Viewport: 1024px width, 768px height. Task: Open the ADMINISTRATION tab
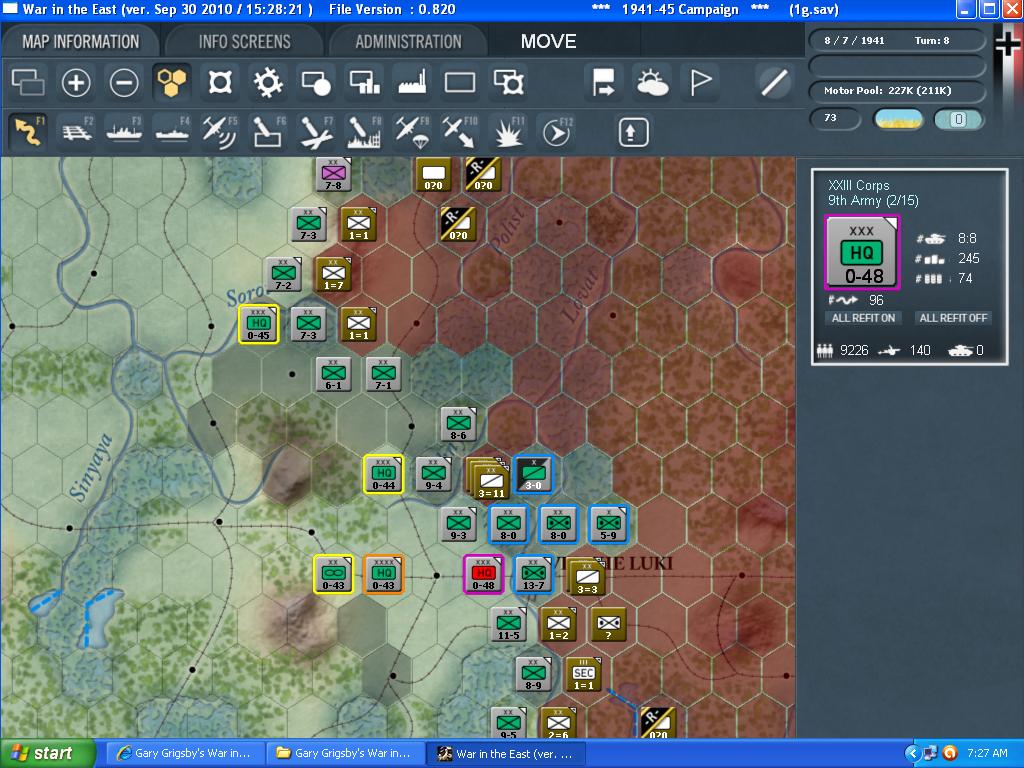[408, 42]
